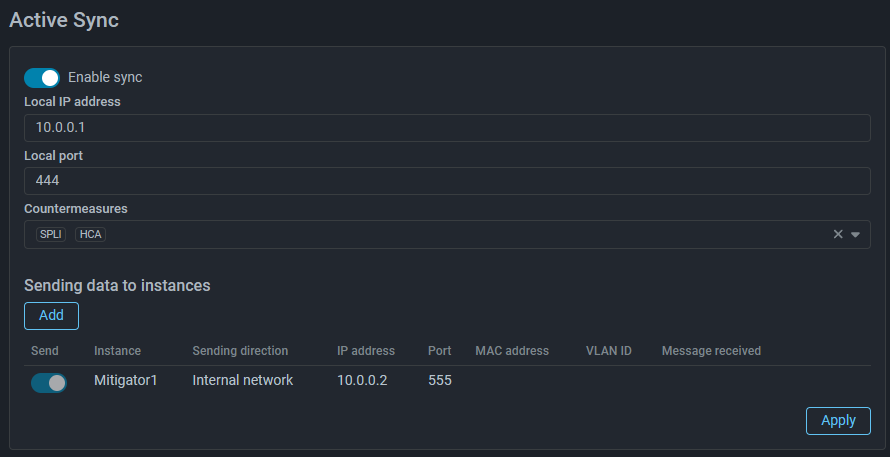Click the 10.0.0.2 IP address cell
The width and height of the screenshot is (890, 457).
[x=362, y=380]
